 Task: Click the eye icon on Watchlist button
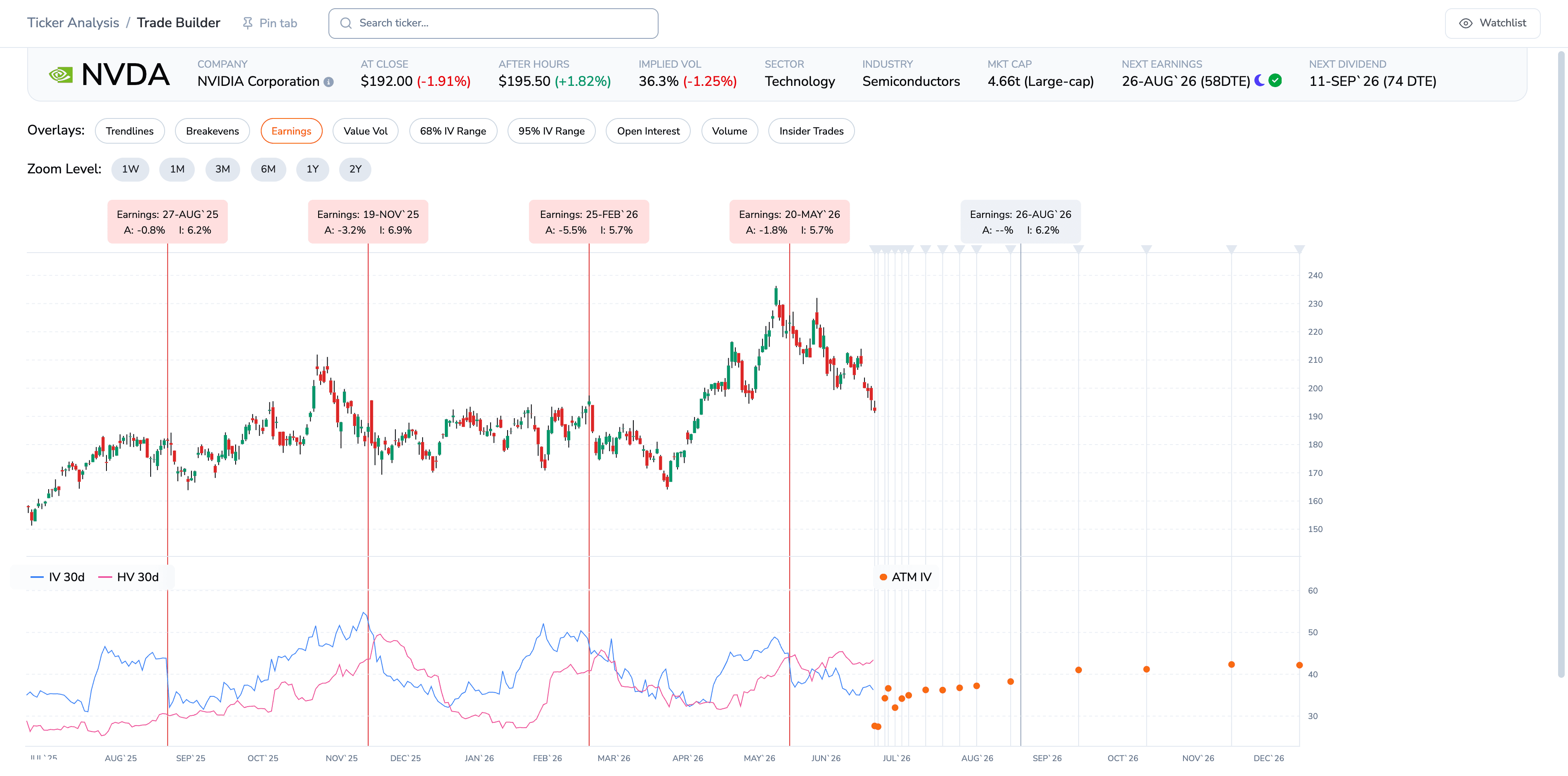tap(1466, 23)
